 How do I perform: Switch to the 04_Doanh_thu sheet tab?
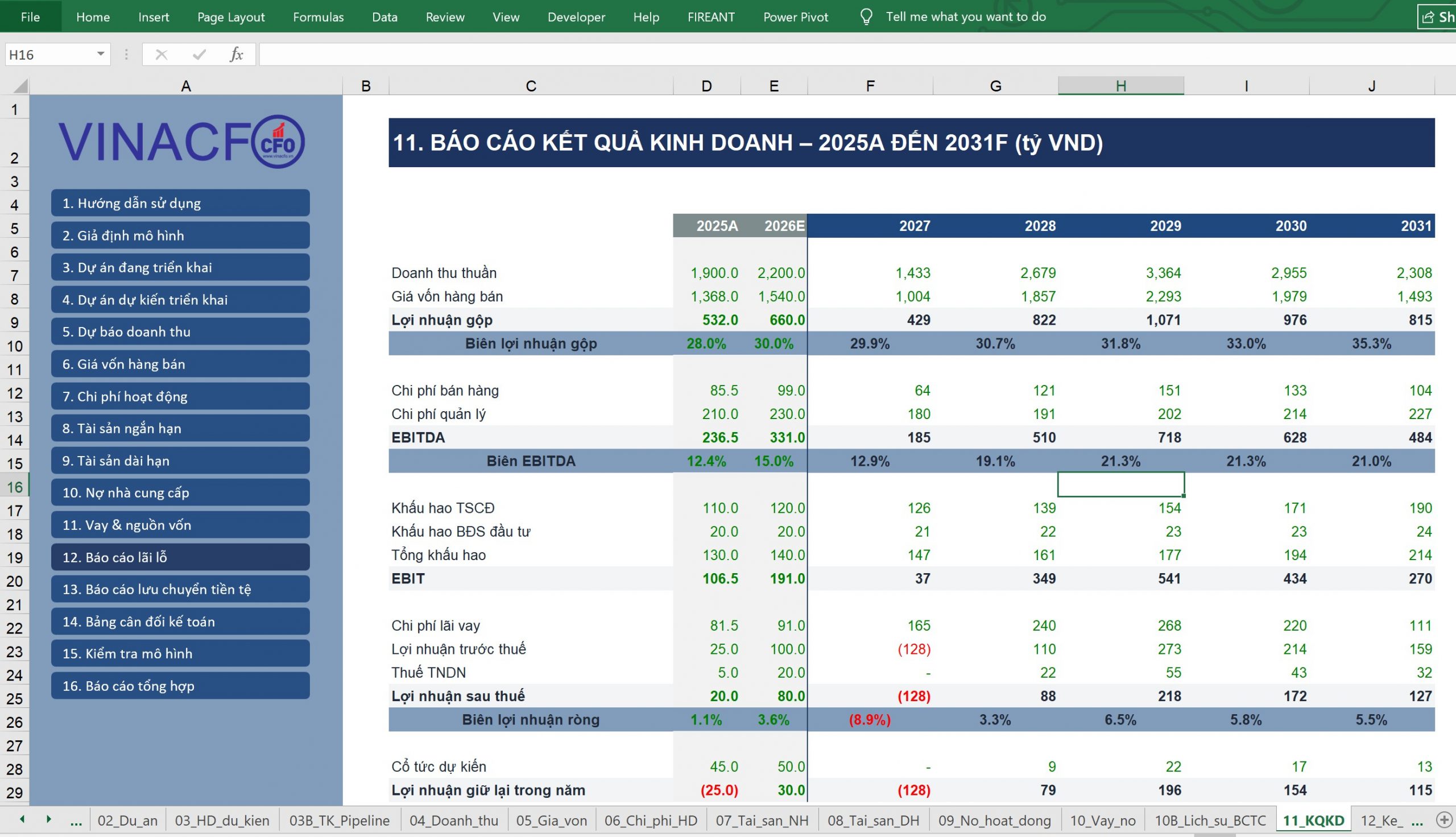tap(454, 821)
